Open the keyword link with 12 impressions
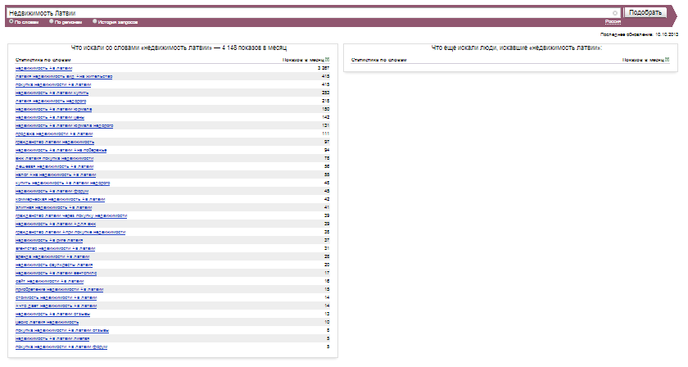Viewport: 688px width, 367px height. pos(53,314)
